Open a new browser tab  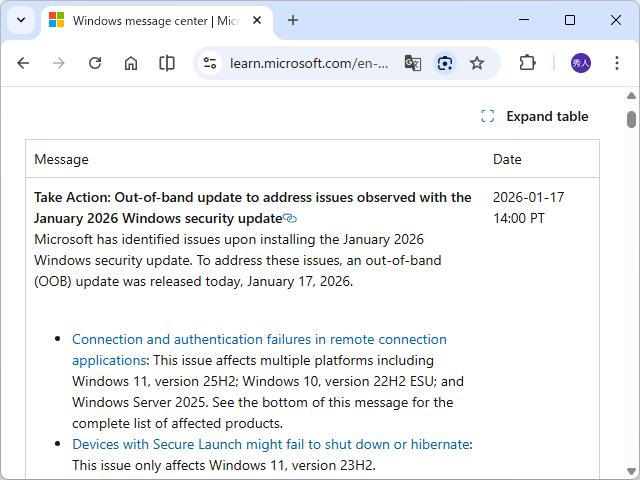[293, 20]
